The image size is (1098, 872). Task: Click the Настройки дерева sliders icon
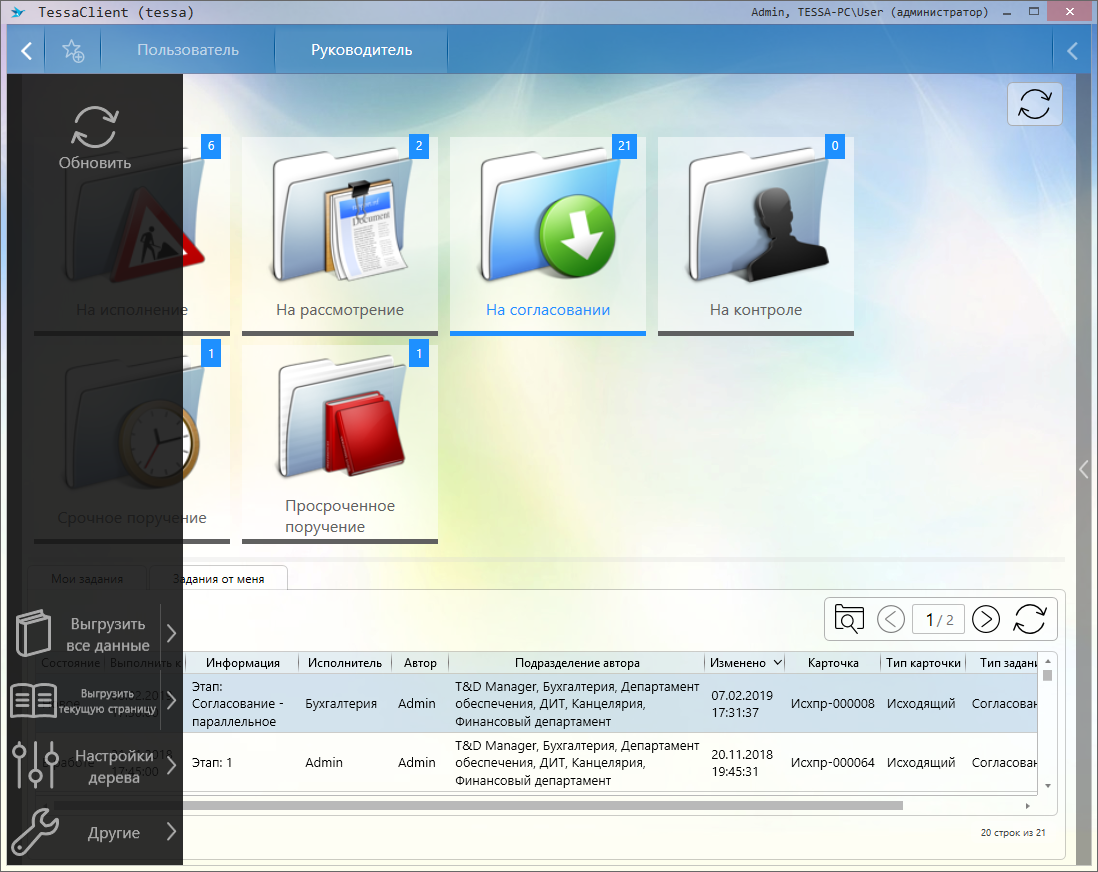click(35, 766)
